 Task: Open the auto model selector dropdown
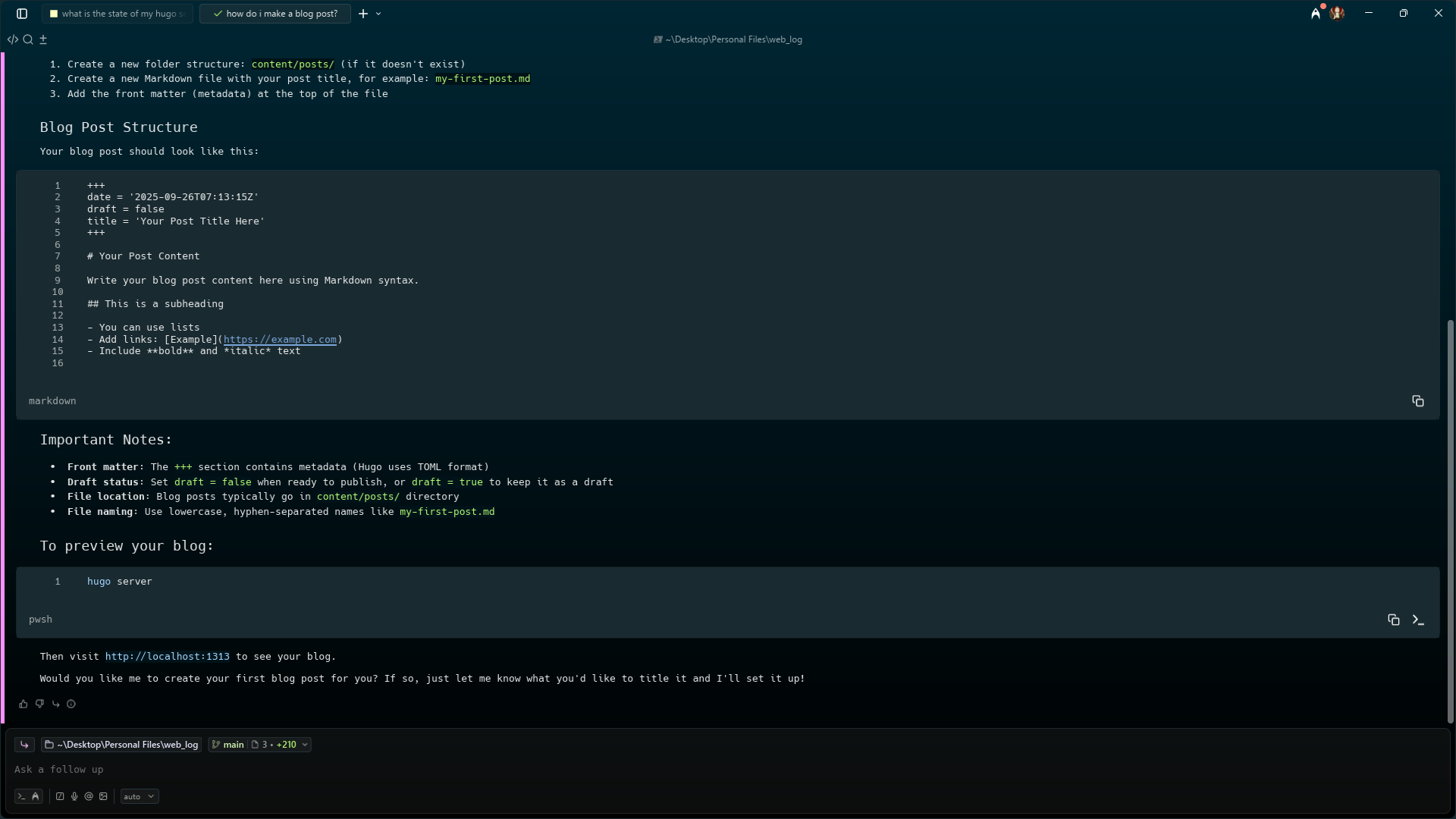(140, 796)
